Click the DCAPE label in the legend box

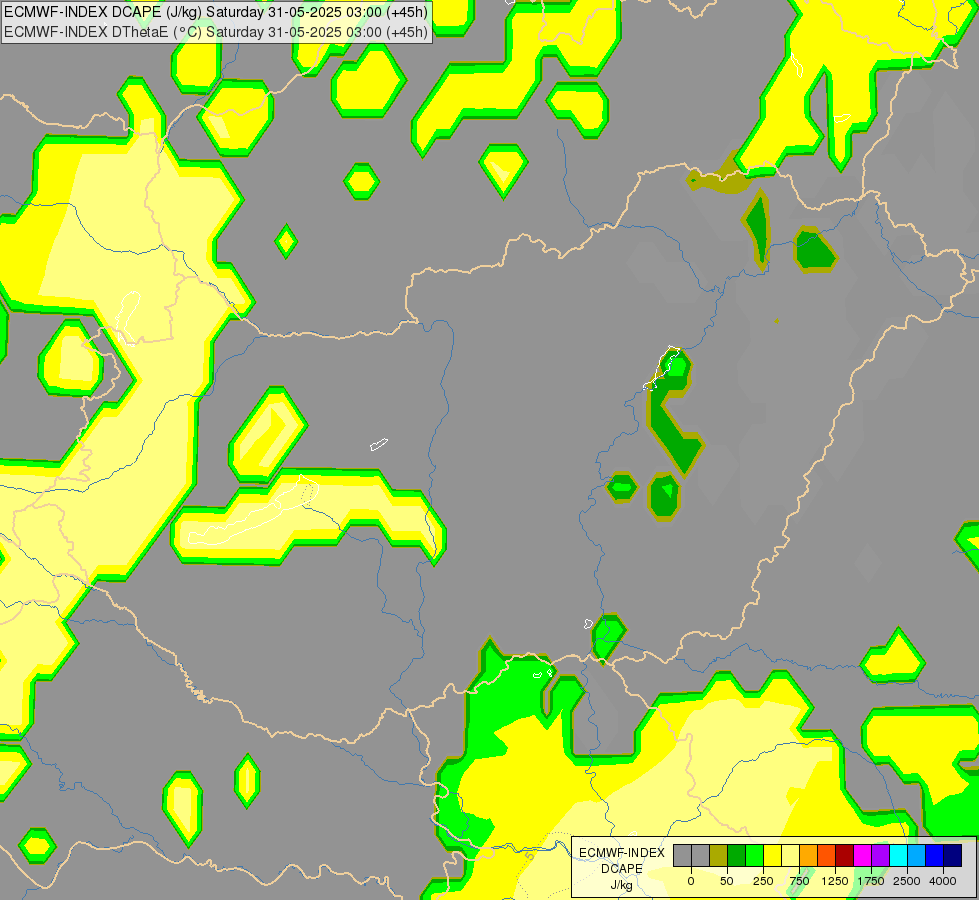[x=622, y=869]
